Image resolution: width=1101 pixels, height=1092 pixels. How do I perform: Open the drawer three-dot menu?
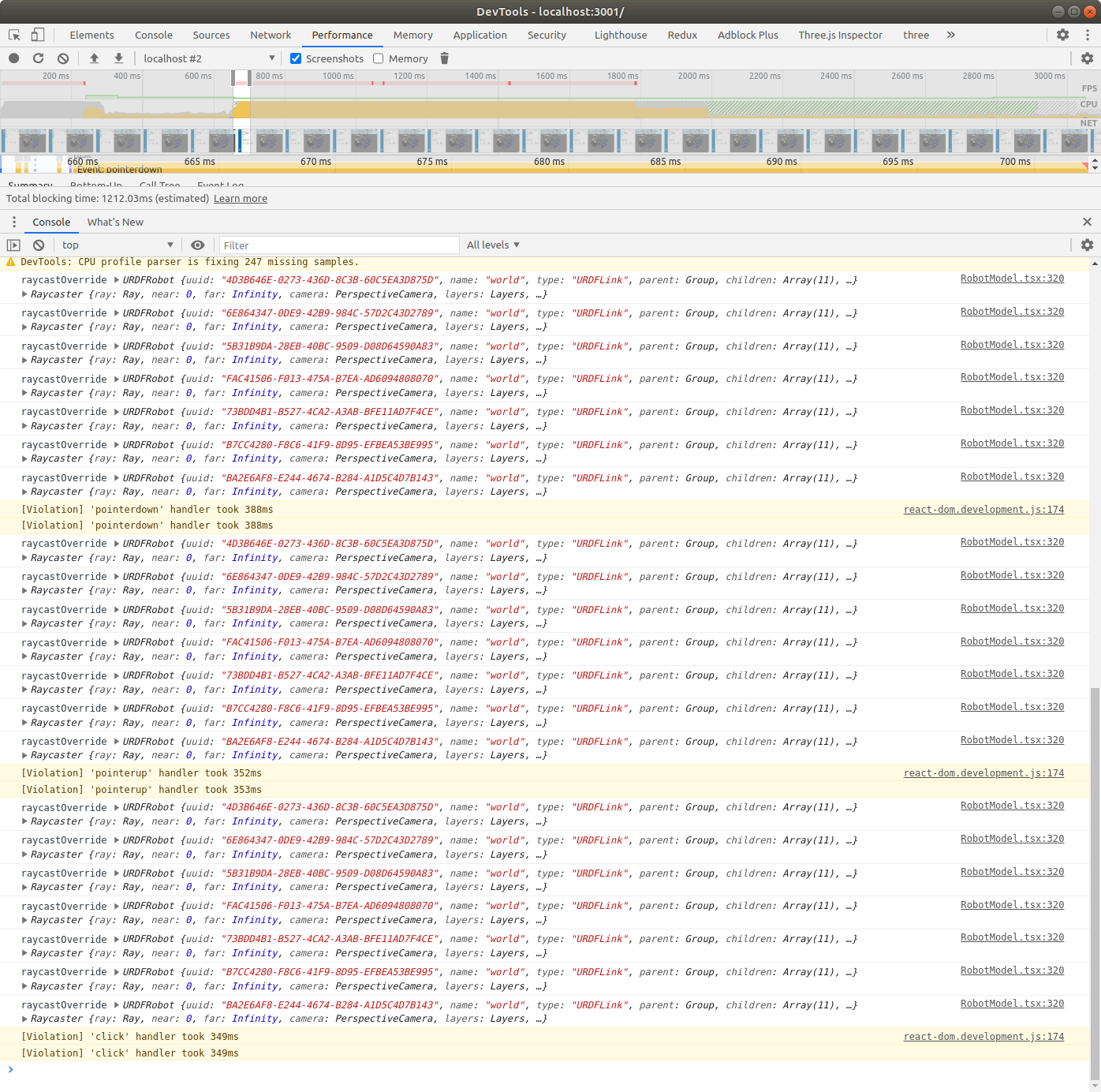[14, 222]
